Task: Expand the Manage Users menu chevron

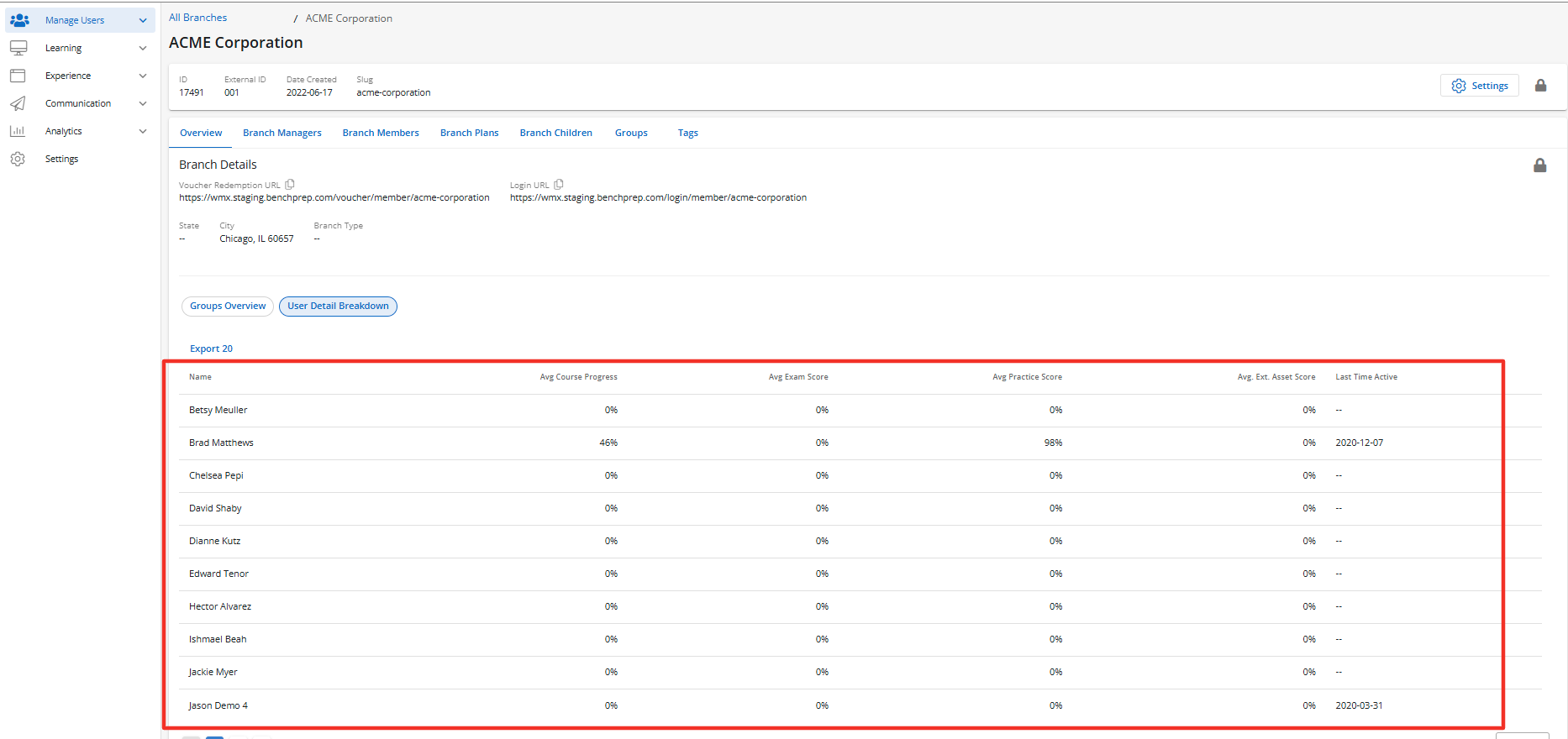Action: [x=143, y=20]
